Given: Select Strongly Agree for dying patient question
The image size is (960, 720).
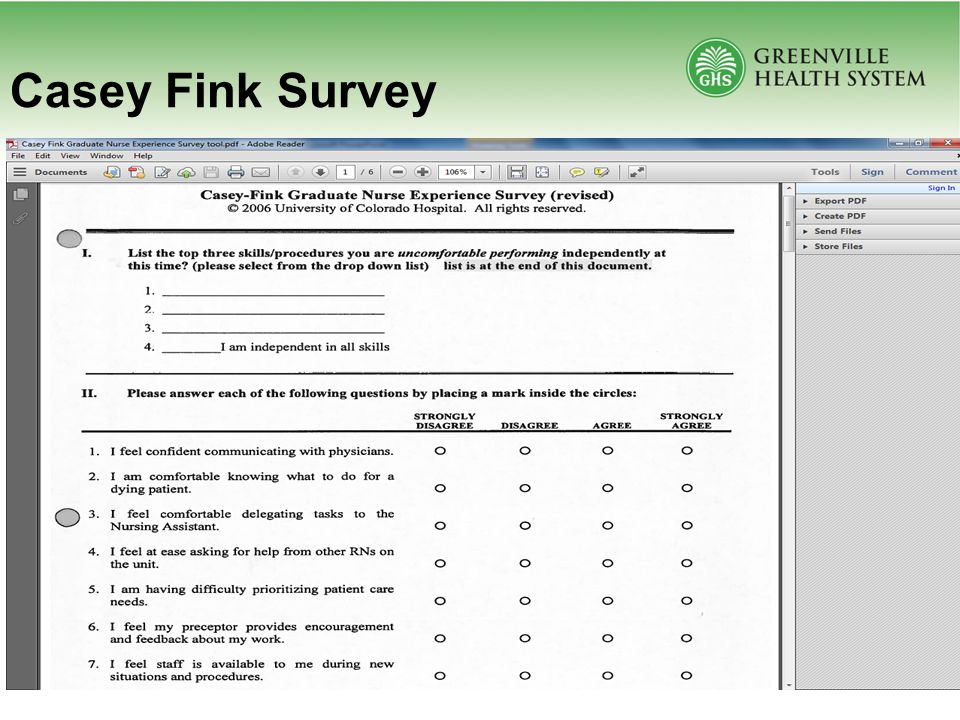Looking at the screenshot, I should [x=687, y=488].
